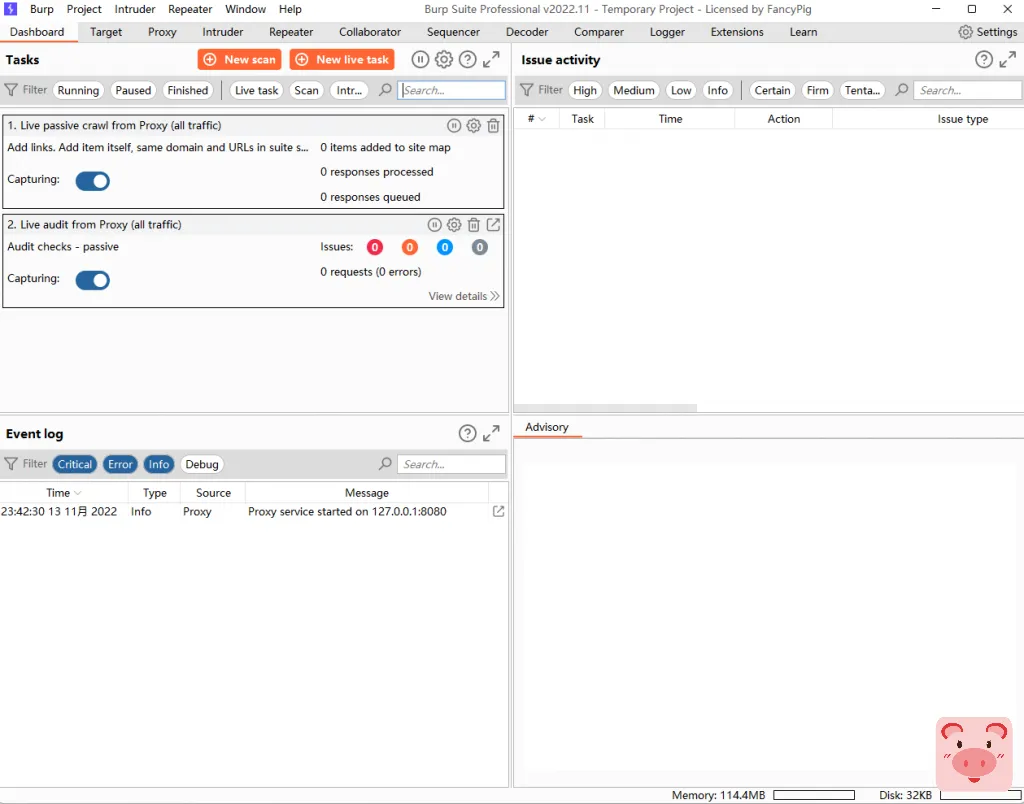Switch to the Intruder tab

[x=223, y=32]
